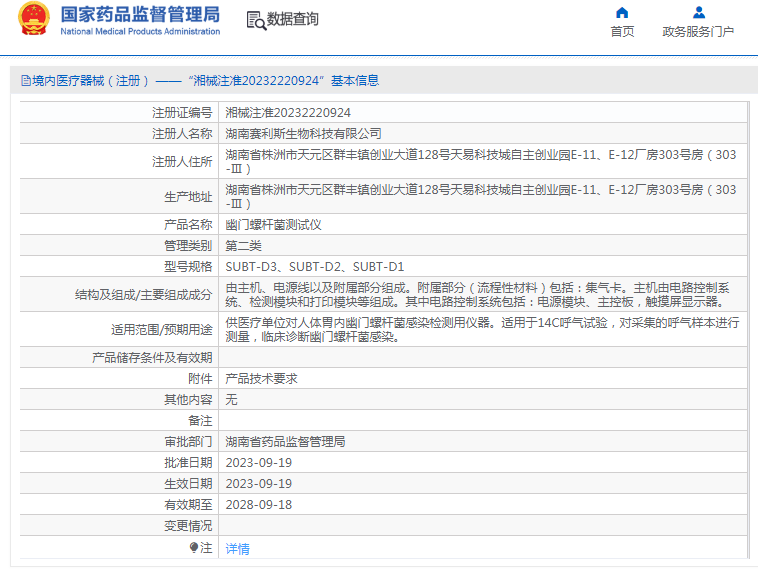
Task: Select 批准日期 value 2023-09-19
Action: coord(259,463)
